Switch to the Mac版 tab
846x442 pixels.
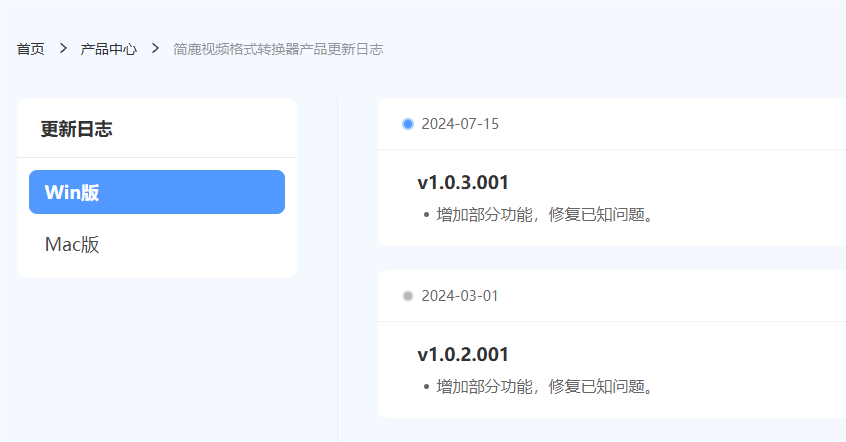[x=72, y=245]
